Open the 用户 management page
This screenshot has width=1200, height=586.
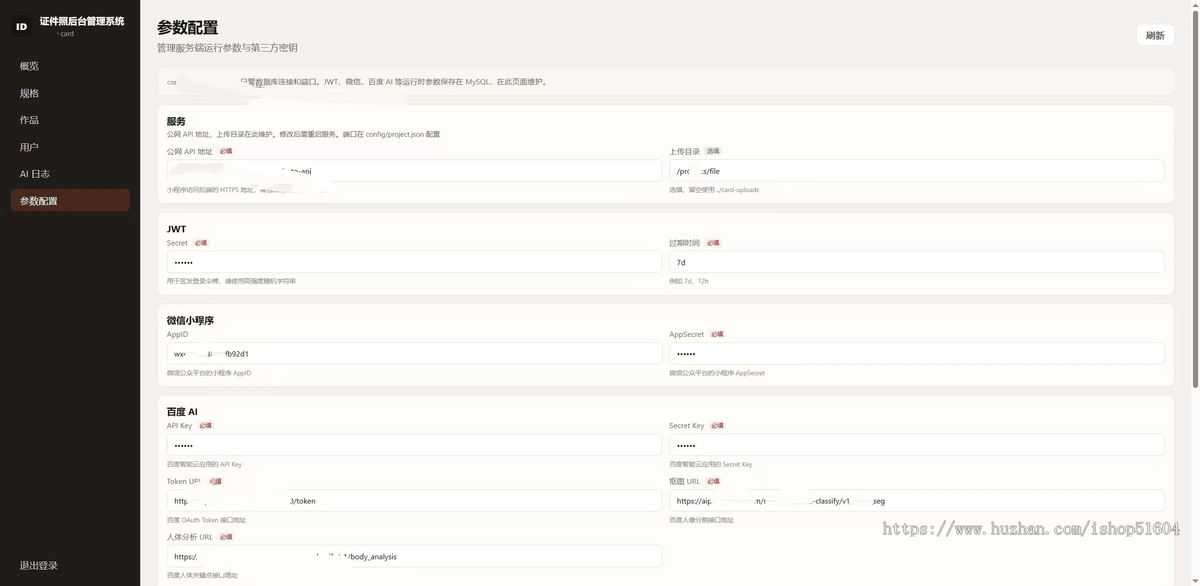70,147
